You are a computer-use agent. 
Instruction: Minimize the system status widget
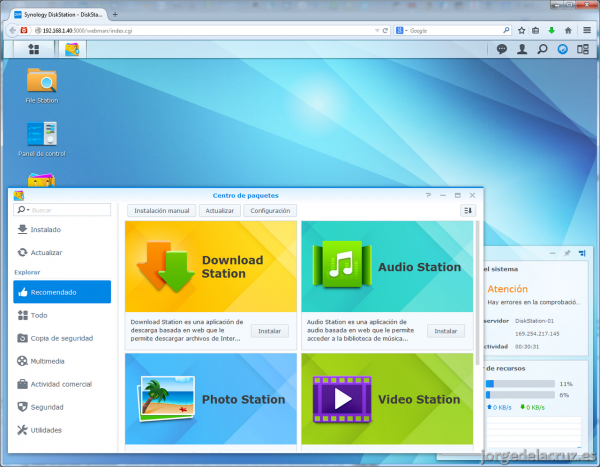click(x=552, y=253)
